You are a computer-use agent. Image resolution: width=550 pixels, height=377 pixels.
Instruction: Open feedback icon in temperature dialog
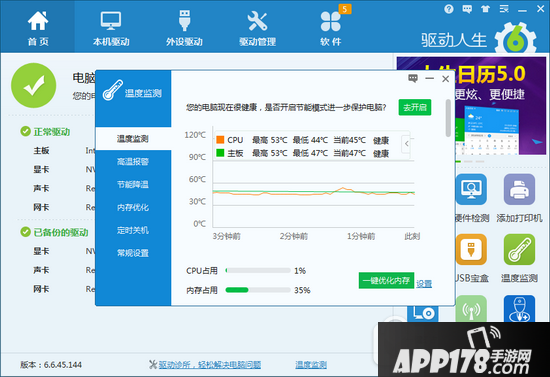pyautogui.click(x=413, y=79)
